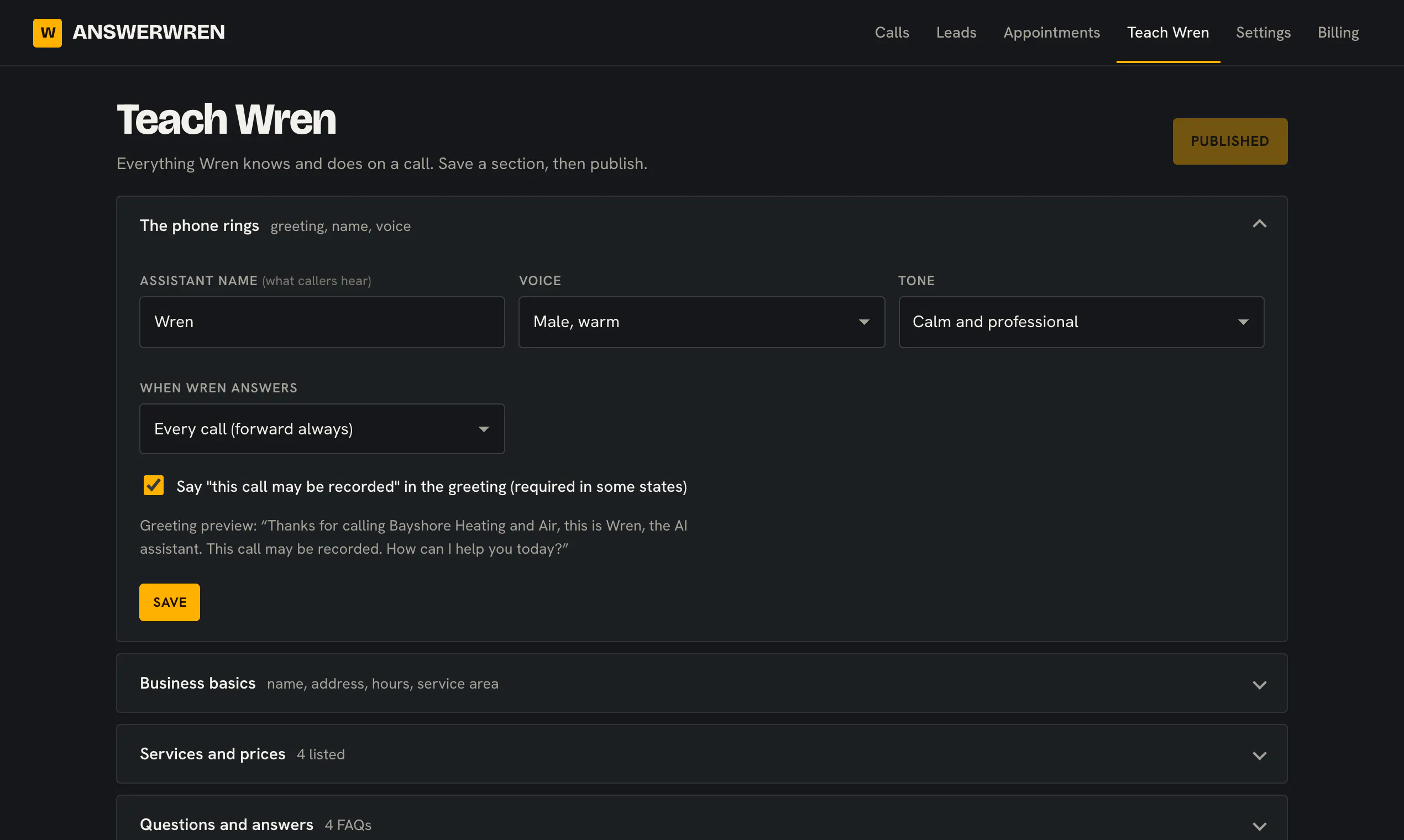Save the phone rings section

coord(169,602)
